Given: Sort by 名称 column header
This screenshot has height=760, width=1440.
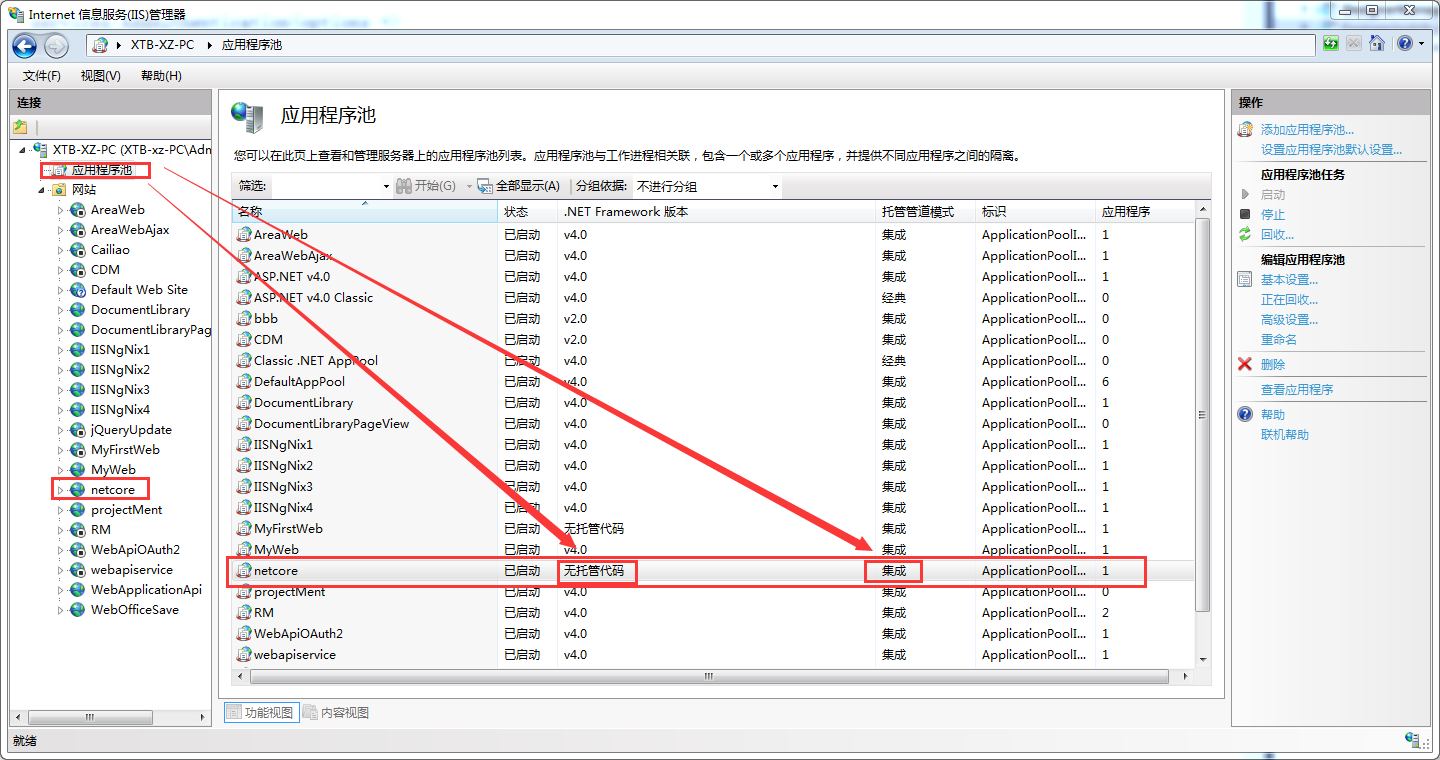Looking at the screenshot, I should tap(364, 212).
